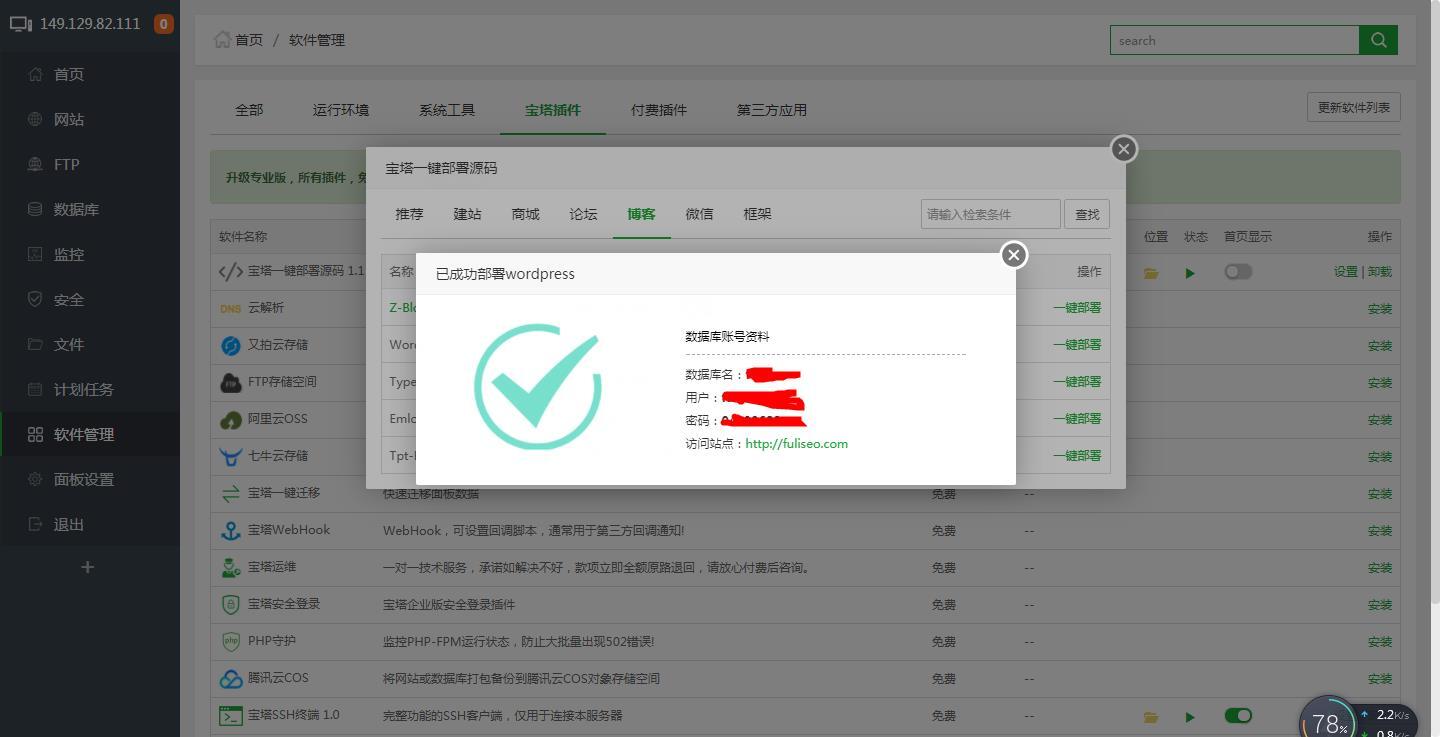Open the http://fuliseo.com site link
Viewport: 1440px width, 737px height.
(797, 444)
